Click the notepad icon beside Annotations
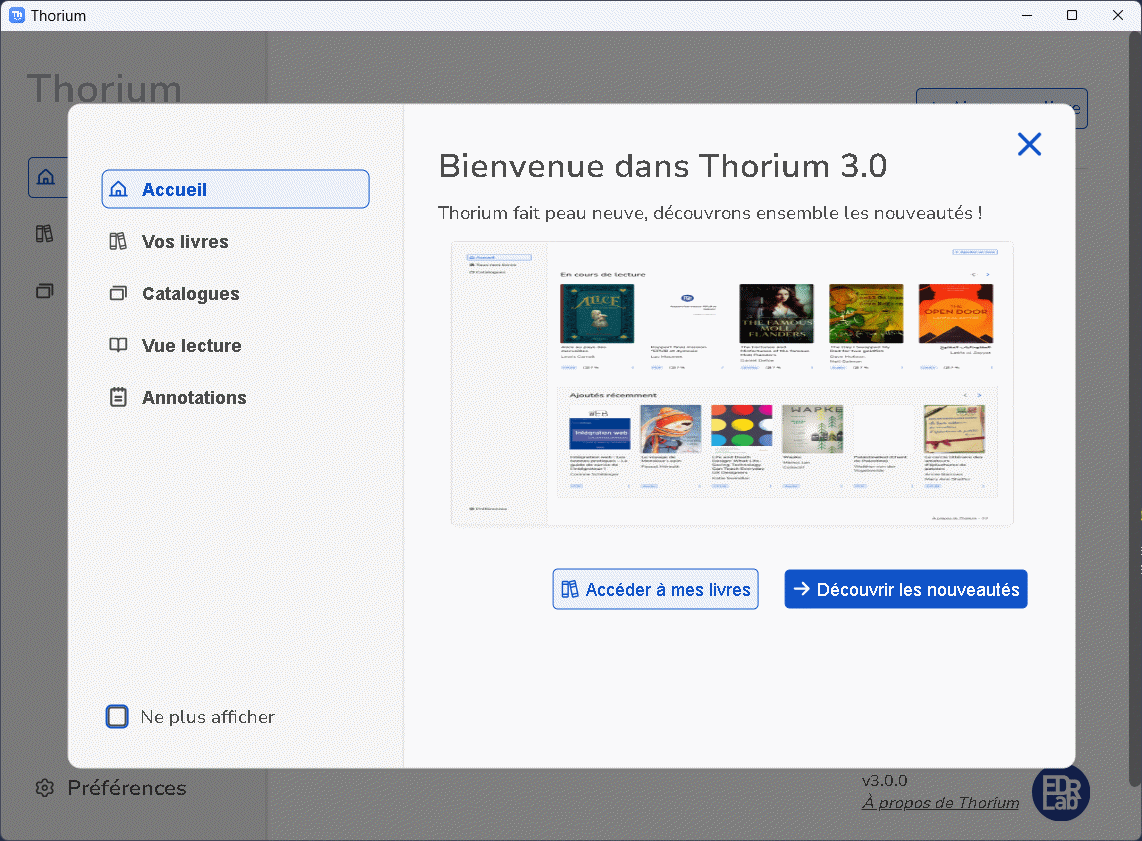Viewport: 1142px width, 841px height. (118, 398)
